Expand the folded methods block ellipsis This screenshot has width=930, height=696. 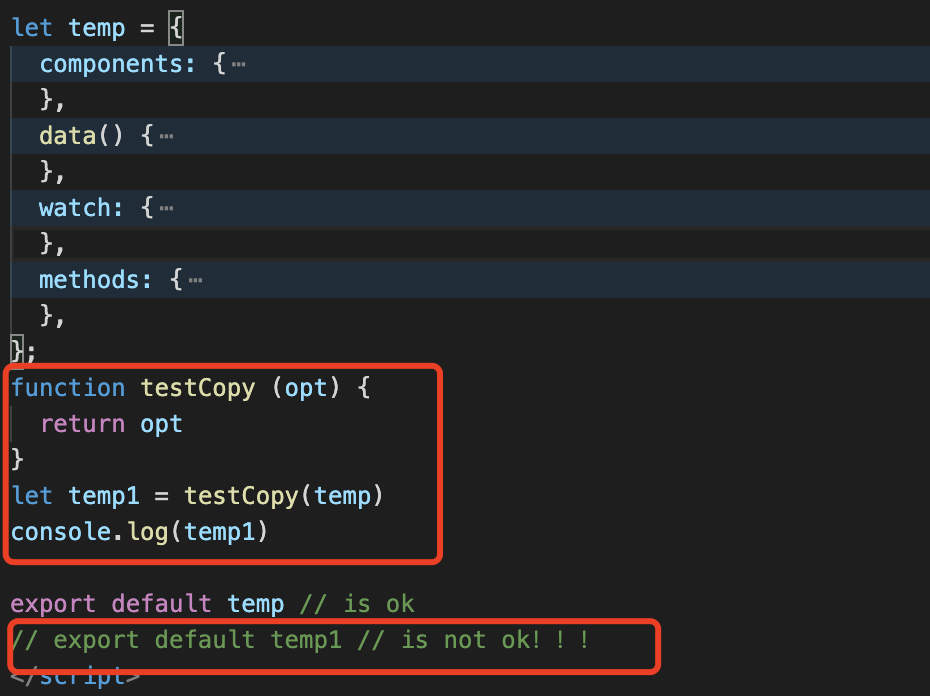[195, 279]
